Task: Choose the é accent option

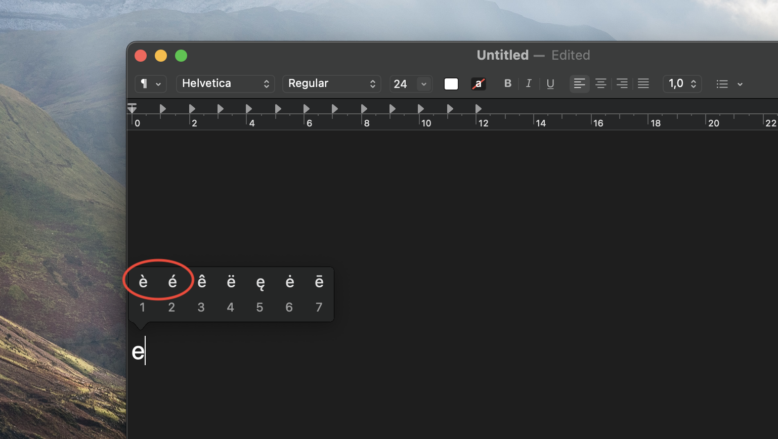Action: pos(172,283)
